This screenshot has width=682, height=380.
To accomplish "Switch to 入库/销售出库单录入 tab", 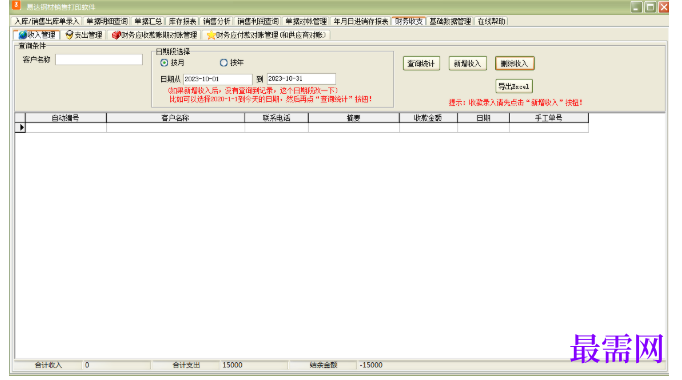I will click(47, 21).
